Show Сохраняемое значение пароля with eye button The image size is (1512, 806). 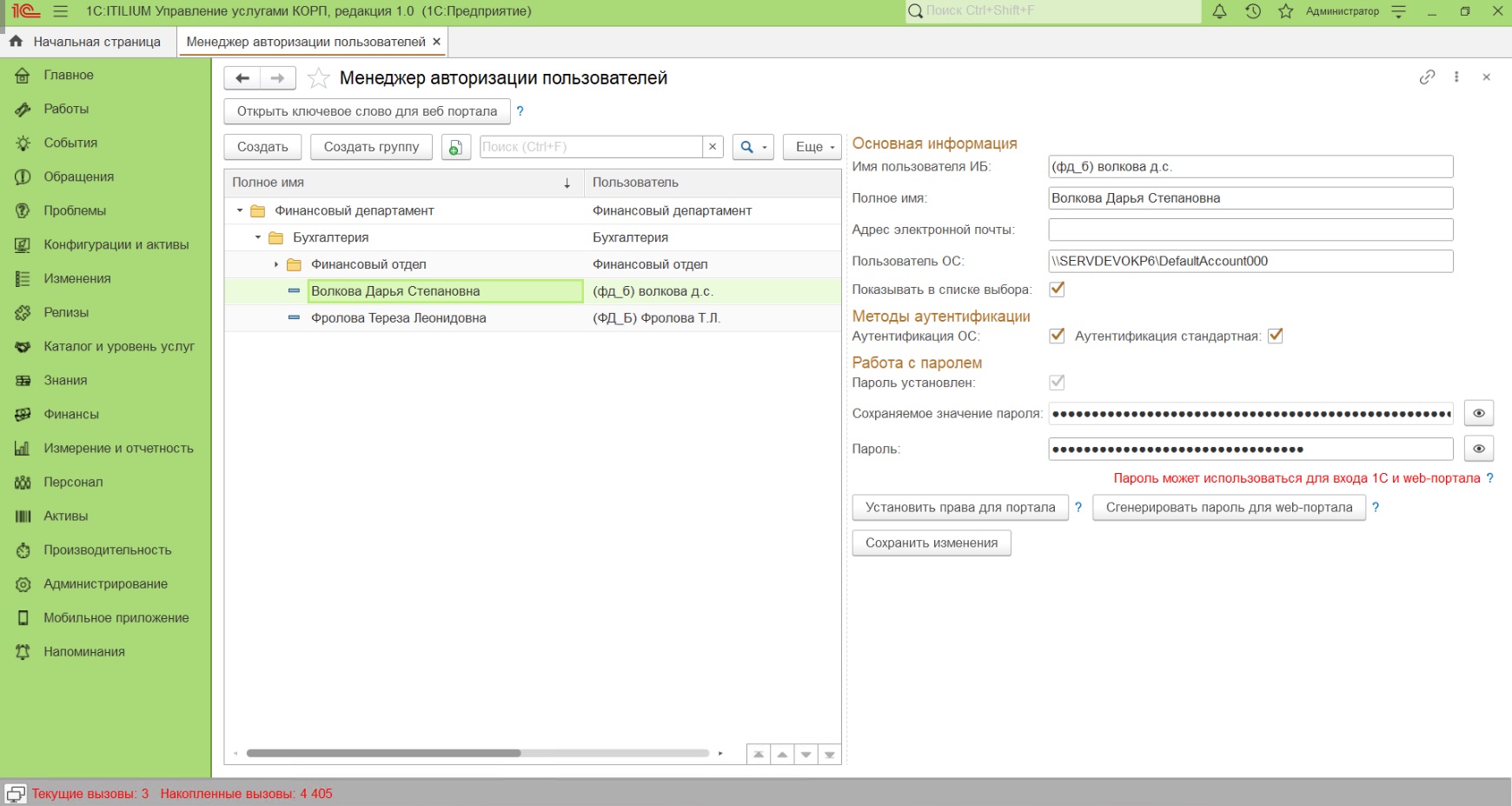[1478, 414]
